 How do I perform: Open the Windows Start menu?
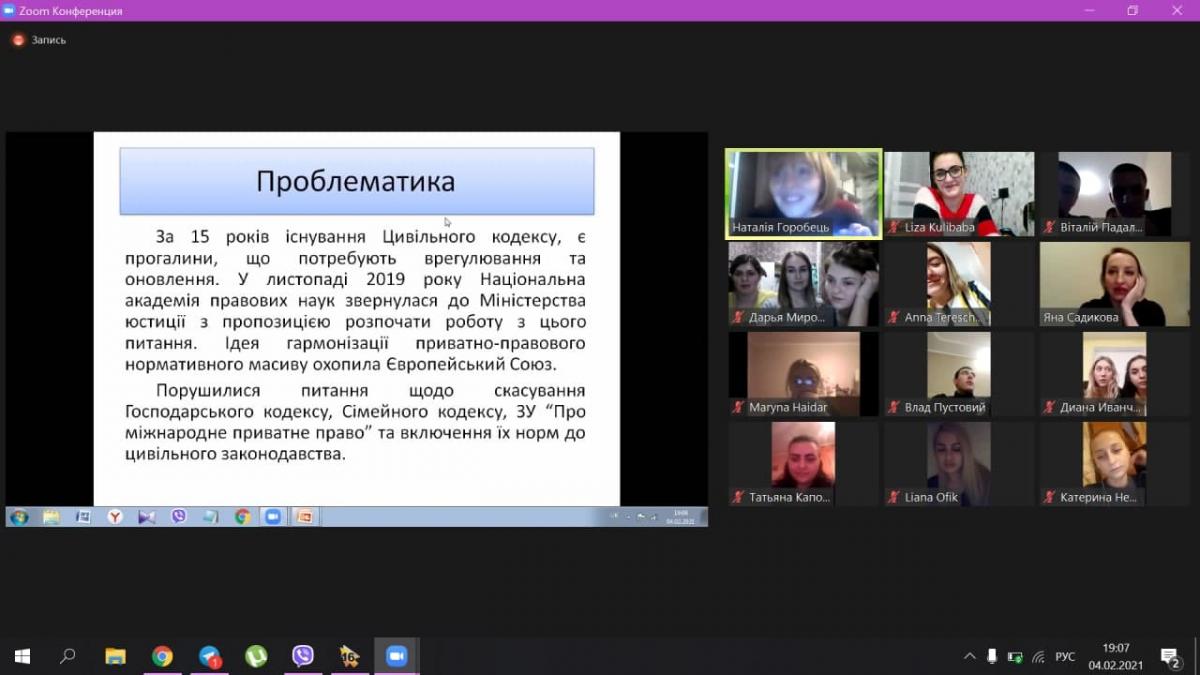[22, 656]
